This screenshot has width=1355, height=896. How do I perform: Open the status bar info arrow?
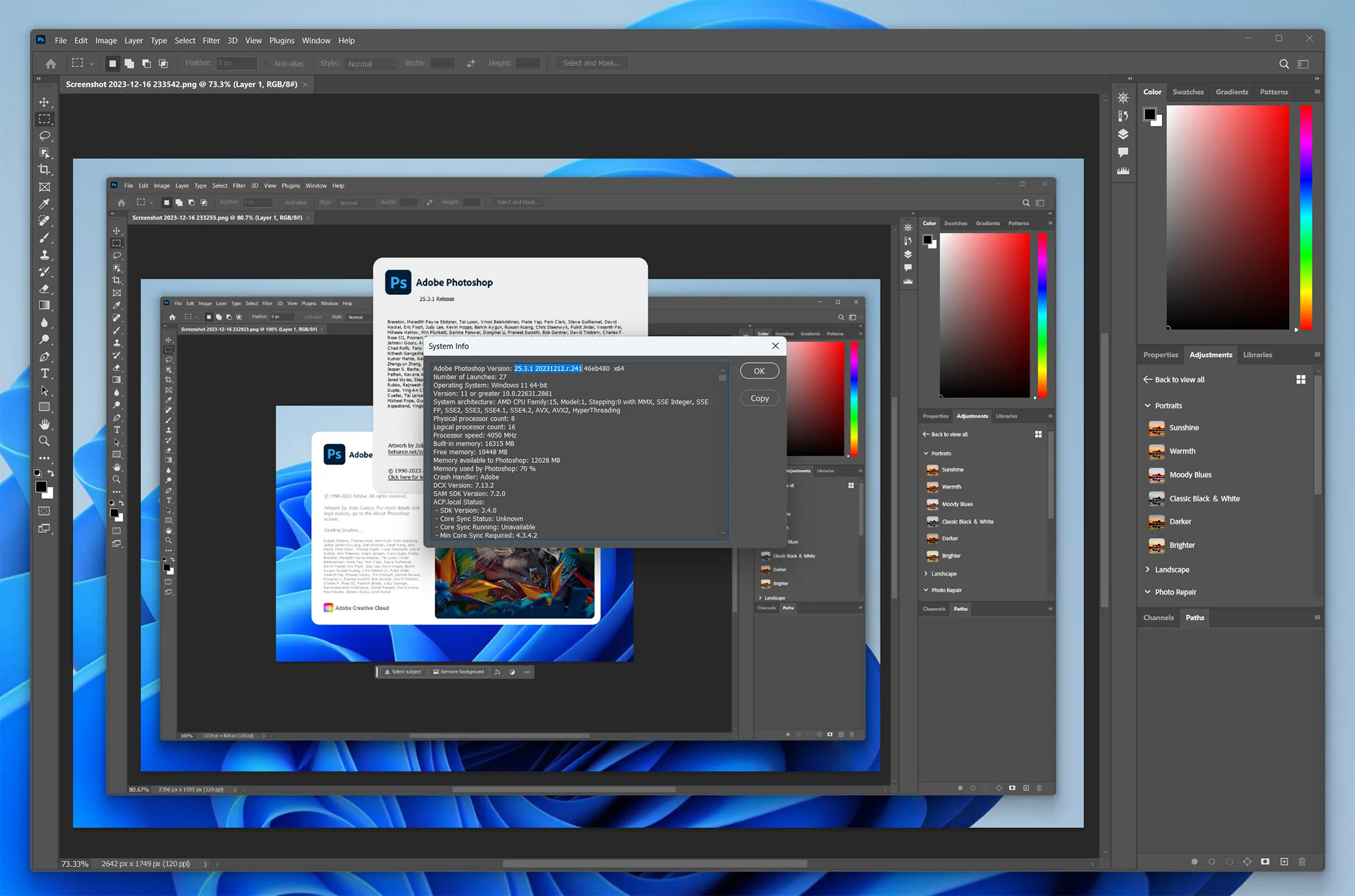(205, 863)
